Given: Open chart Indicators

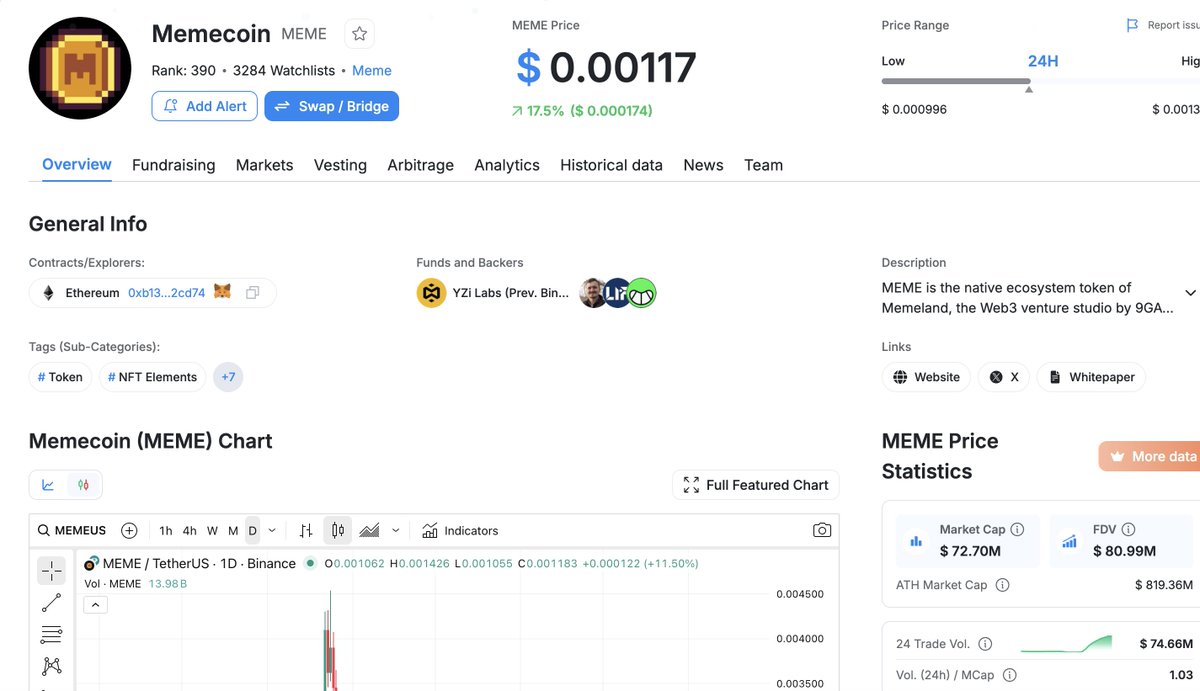Looking at the screenshot, I should (x=460, y=531).
